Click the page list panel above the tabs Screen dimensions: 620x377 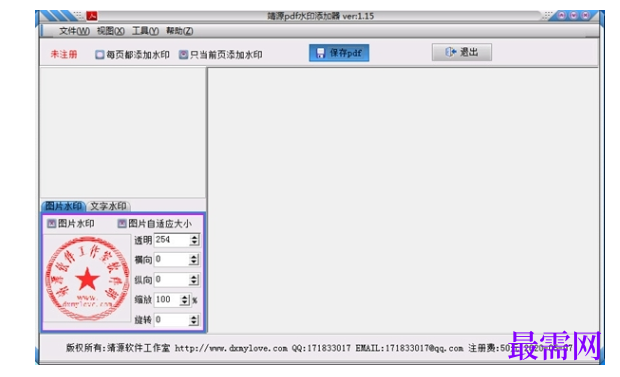point(123,133)
